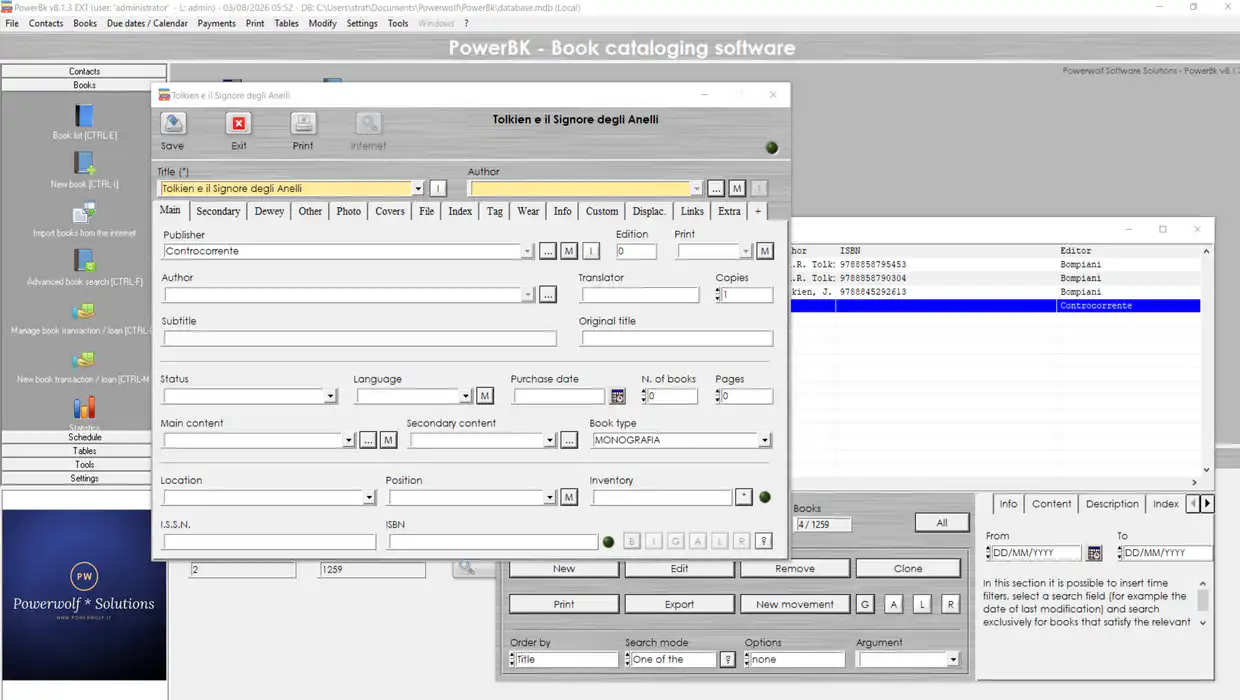
Task: Click the right arrow to show more filter tabs
Action: coord(1207,504)
